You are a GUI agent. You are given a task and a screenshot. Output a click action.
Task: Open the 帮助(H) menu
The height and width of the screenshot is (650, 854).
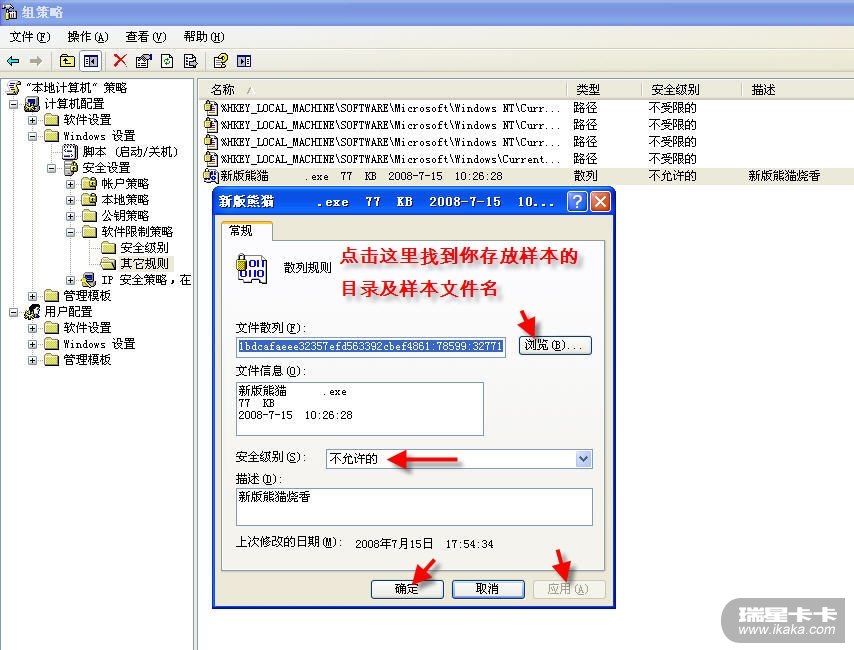(x=204, y=37)
